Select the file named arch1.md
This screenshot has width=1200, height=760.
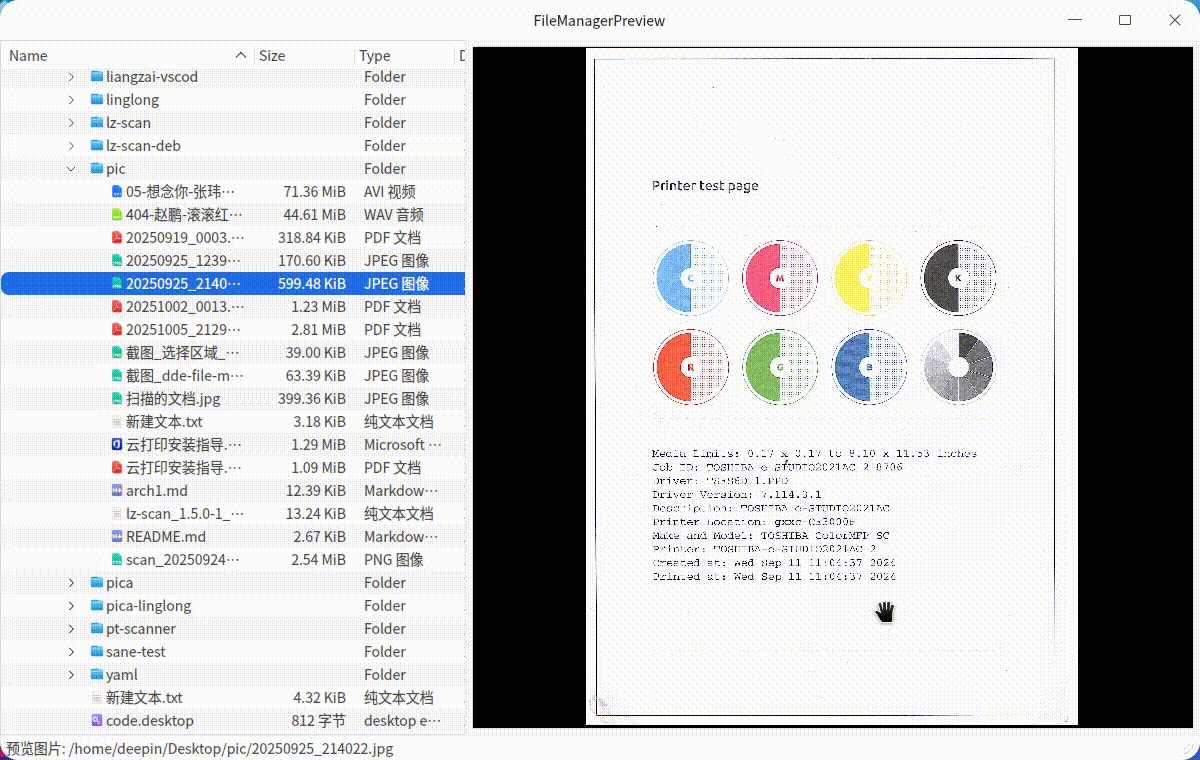tap(156, 491)
